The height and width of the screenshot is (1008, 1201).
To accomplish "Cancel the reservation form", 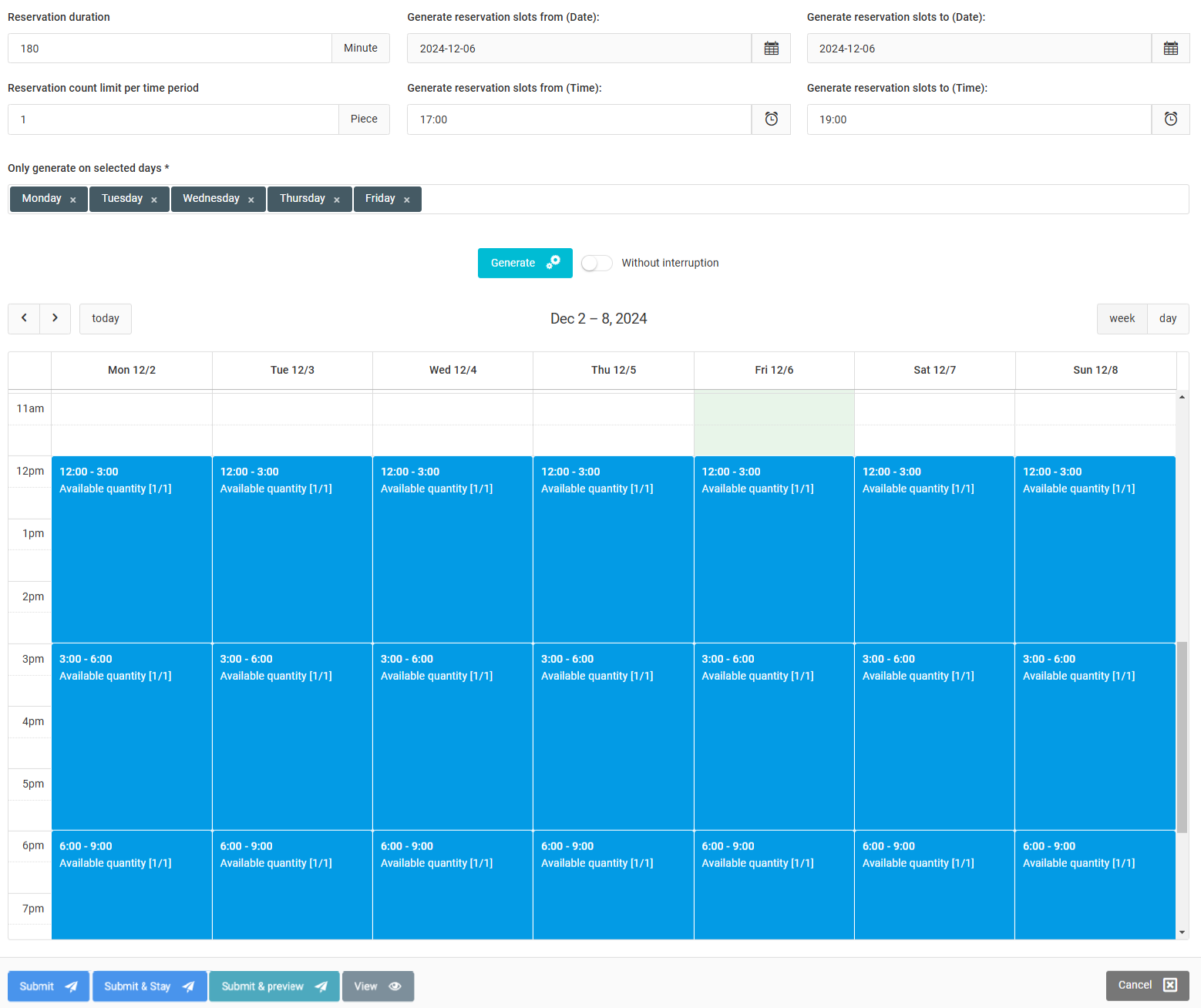I will click(1147, 986).
